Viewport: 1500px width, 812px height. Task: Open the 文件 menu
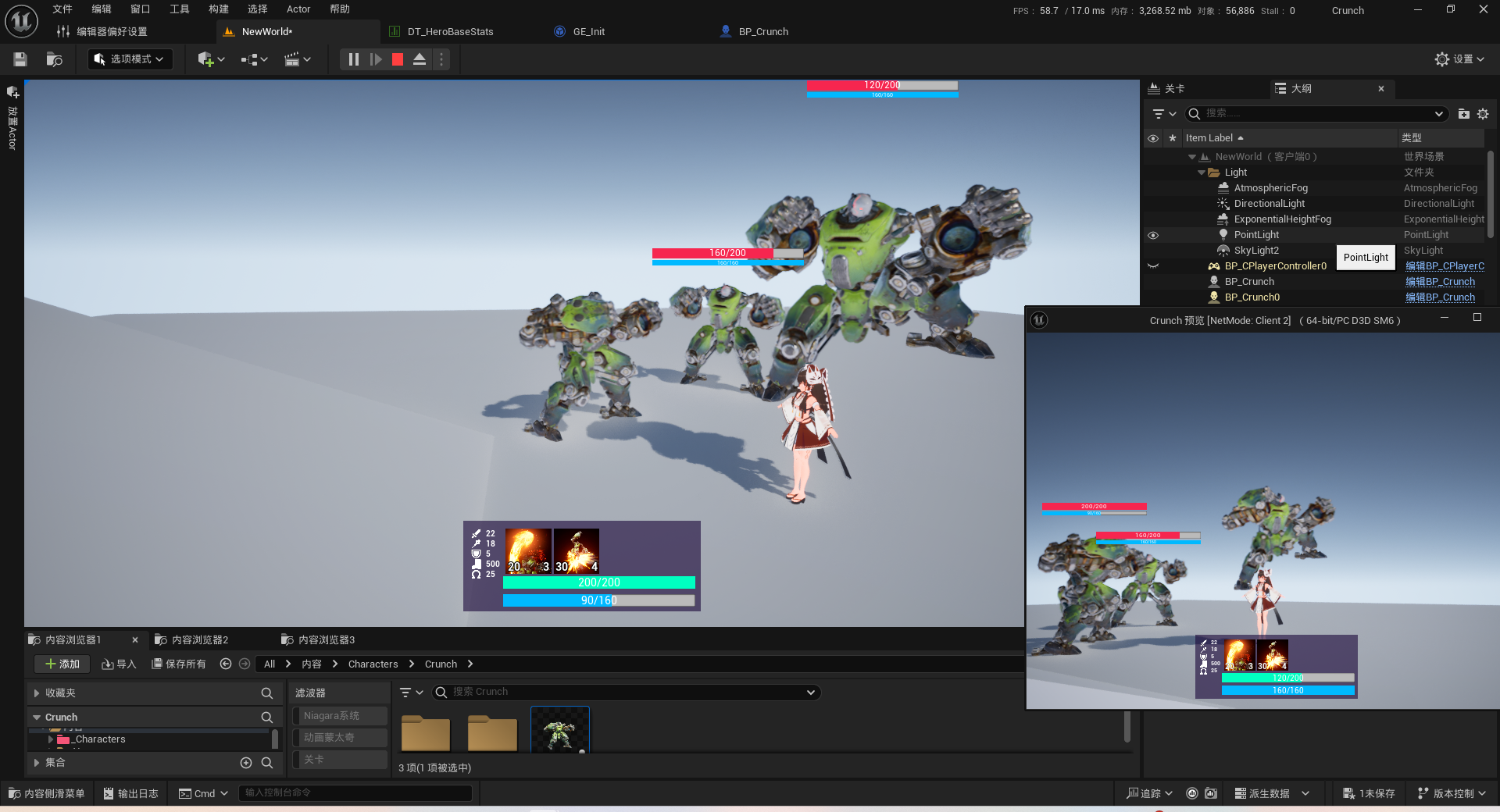[x=62, y=9]
